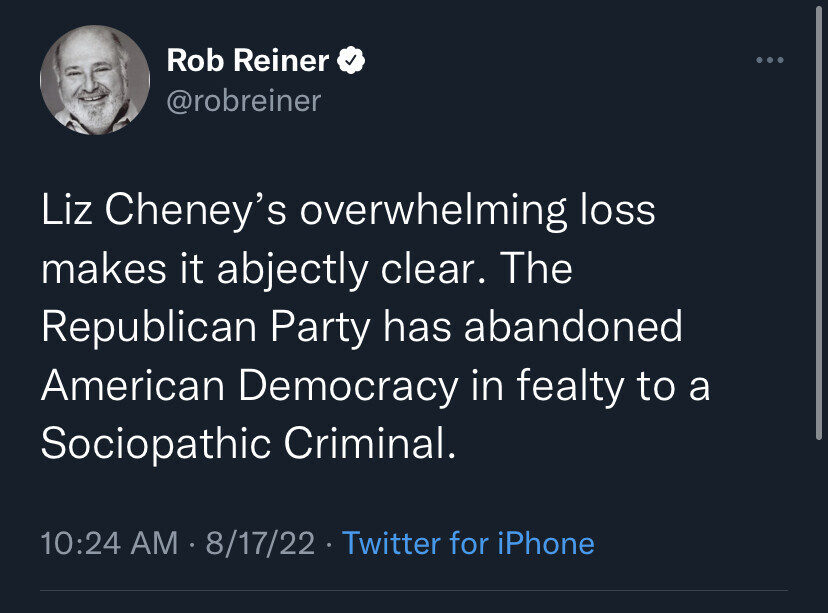Image resolution: width=828 pixels, height=613 pixels.
Task: Open the @robreiner handle
Action: coord(243,100)
